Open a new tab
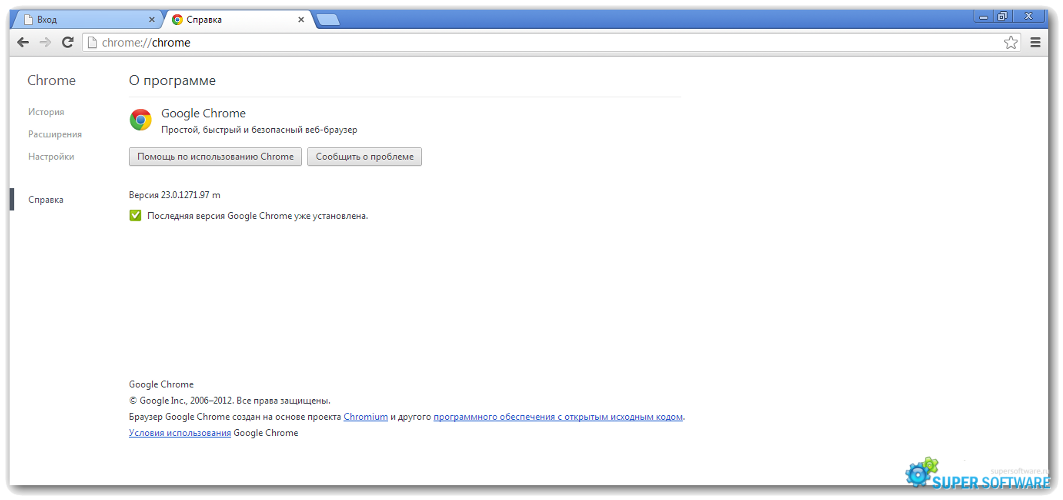The height and width of the screenshot is (500, 1063). click(x=328, y=20)
